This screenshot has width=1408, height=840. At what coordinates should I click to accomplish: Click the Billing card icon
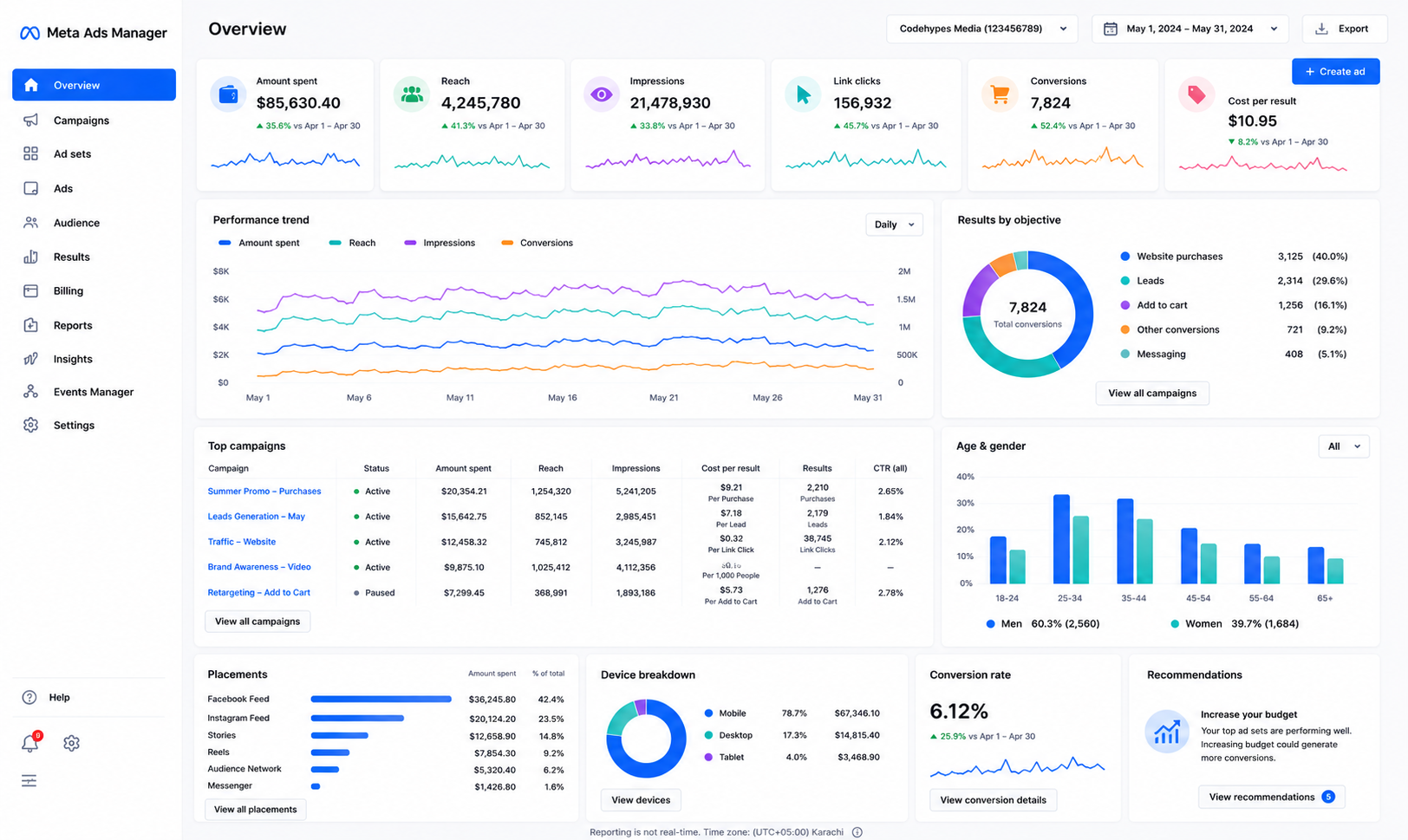[30, 290]
